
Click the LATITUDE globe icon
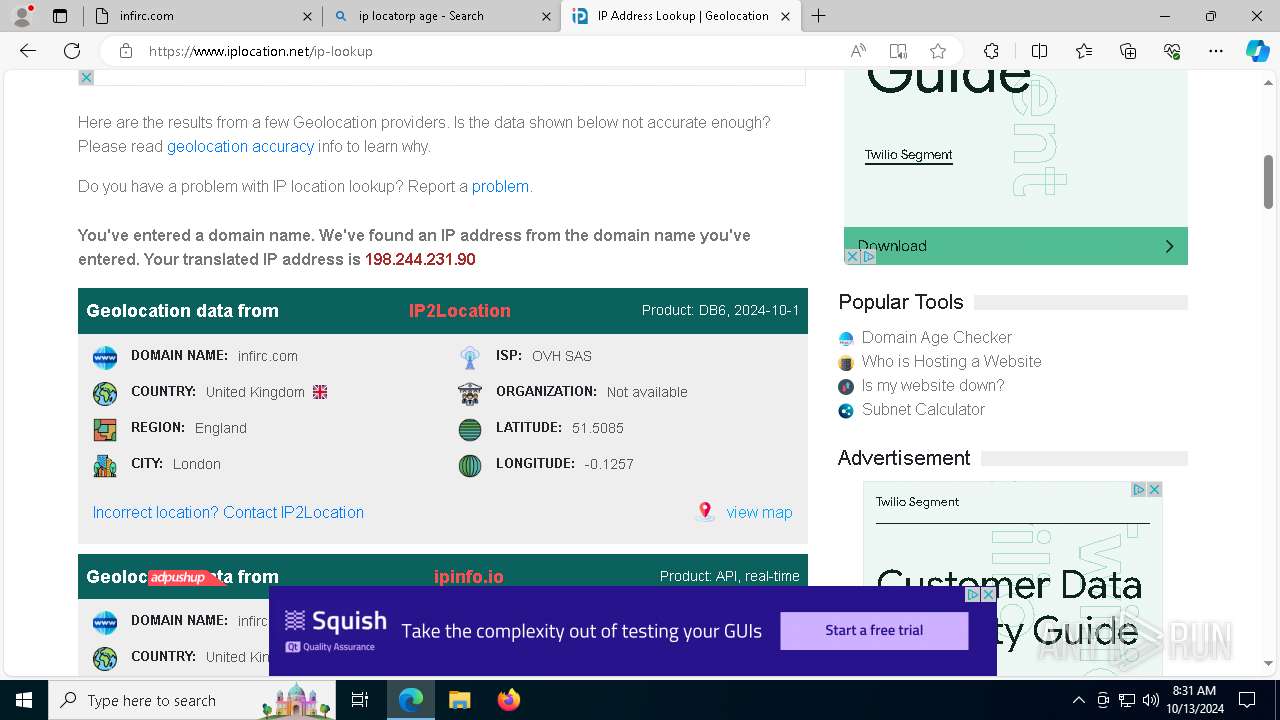point(470,430)
